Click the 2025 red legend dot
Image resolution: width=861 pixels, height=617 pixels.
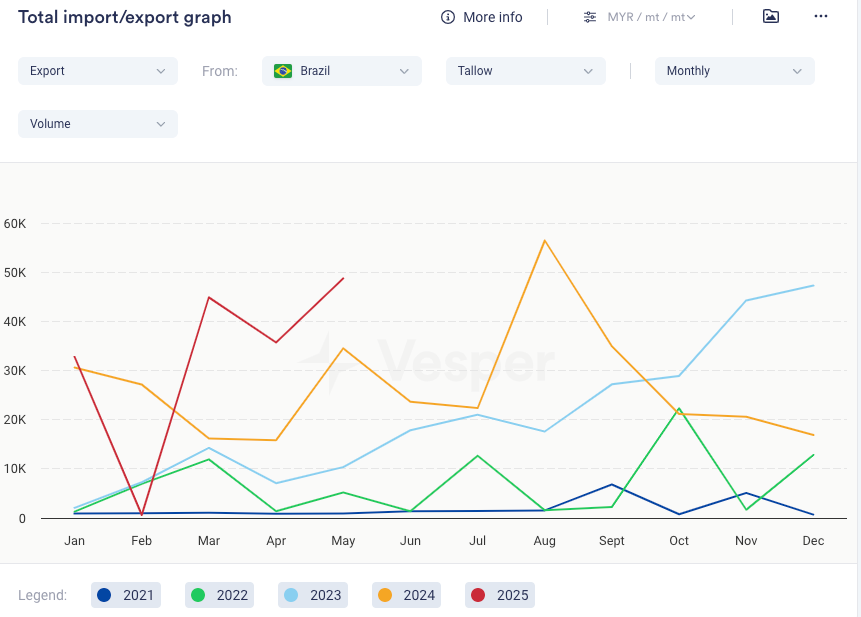(x=478, y=595)
